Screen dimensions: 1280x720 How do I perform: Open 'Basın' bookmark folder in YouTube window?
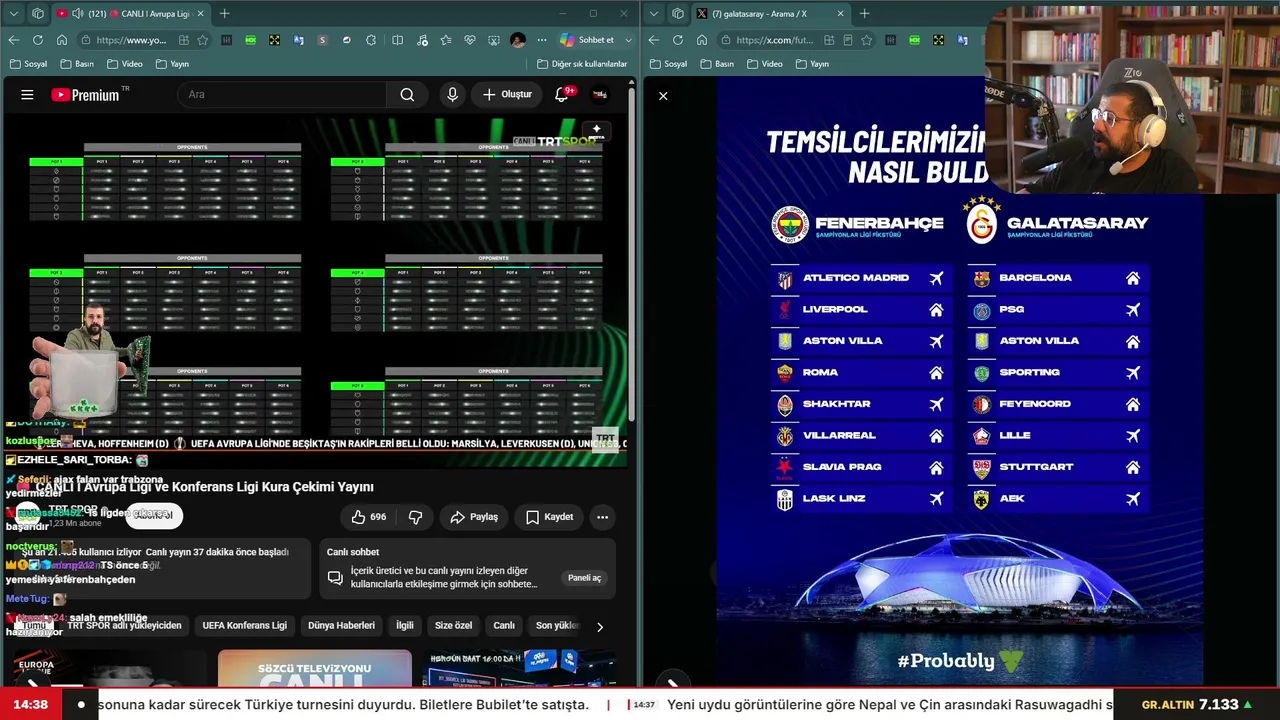[x=77, y=64]
